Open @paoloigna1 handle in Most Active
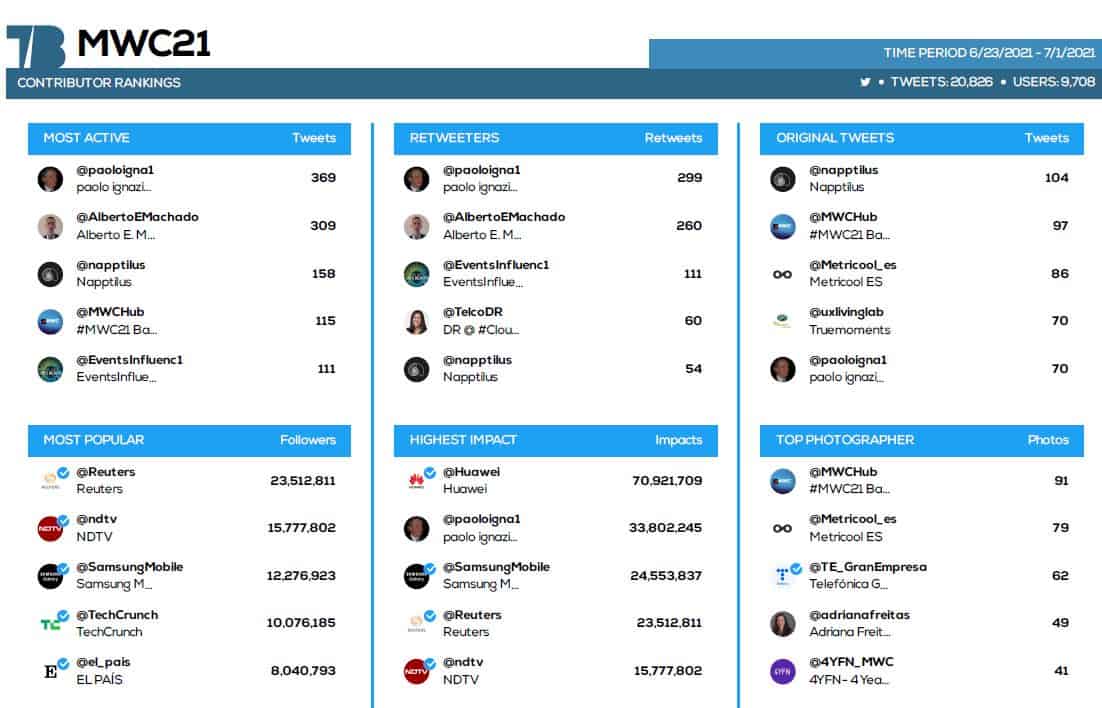 pyautogui.click(x=115, y=170)
